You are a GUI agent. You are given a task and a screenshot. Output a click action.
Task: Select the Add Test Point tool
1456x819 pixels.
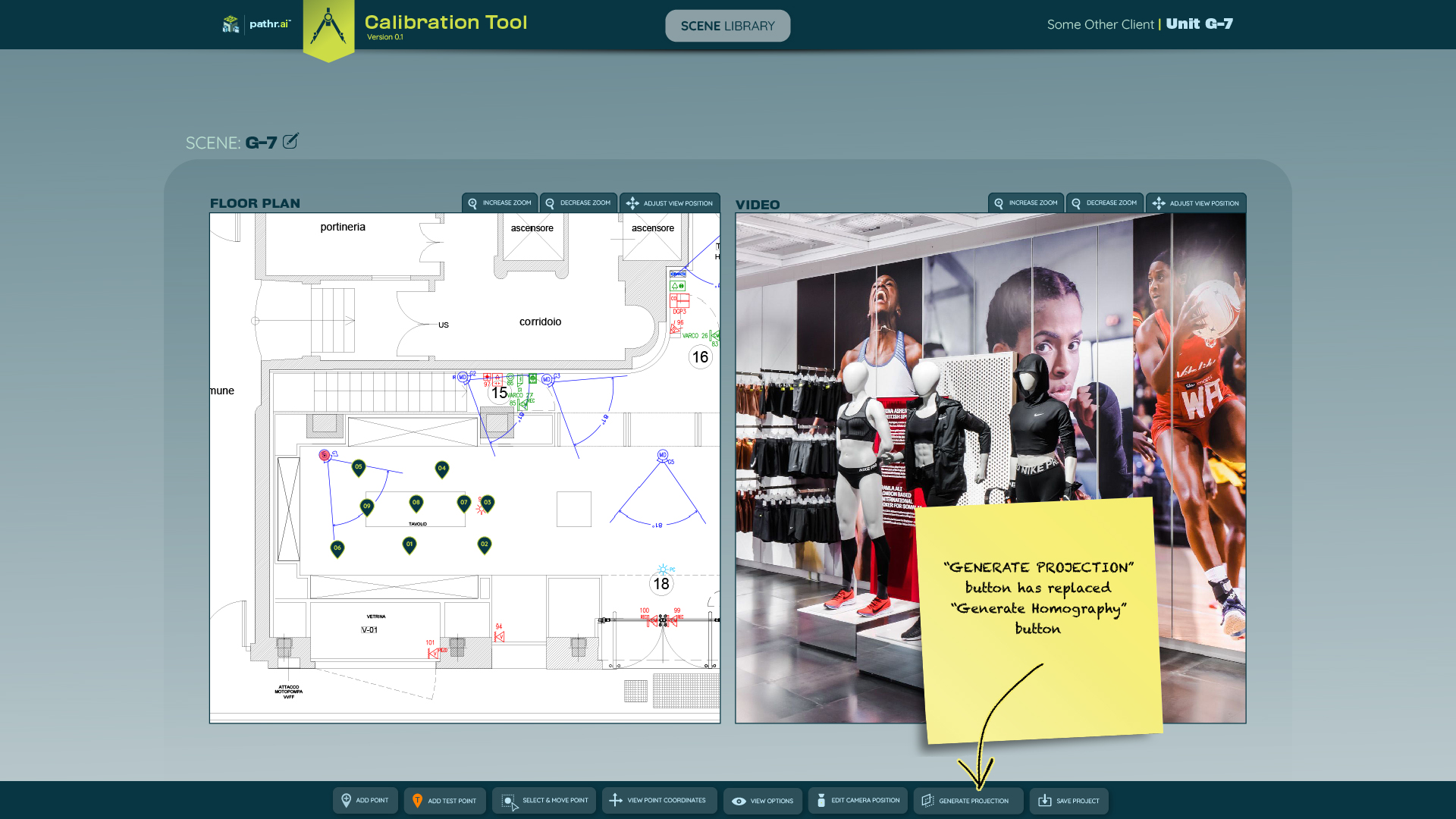[x=444, y=801]
